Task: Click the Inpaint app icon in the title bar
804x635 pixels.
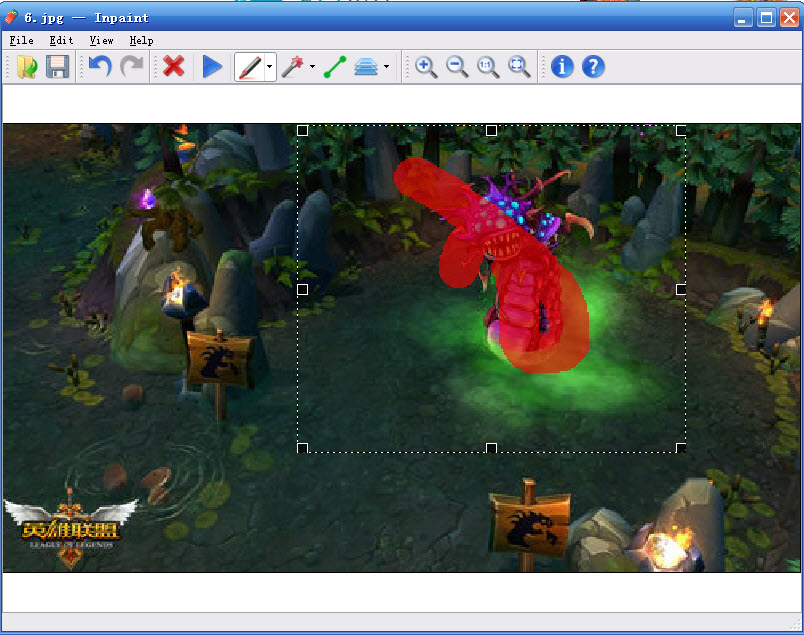Action: [11, 17]
